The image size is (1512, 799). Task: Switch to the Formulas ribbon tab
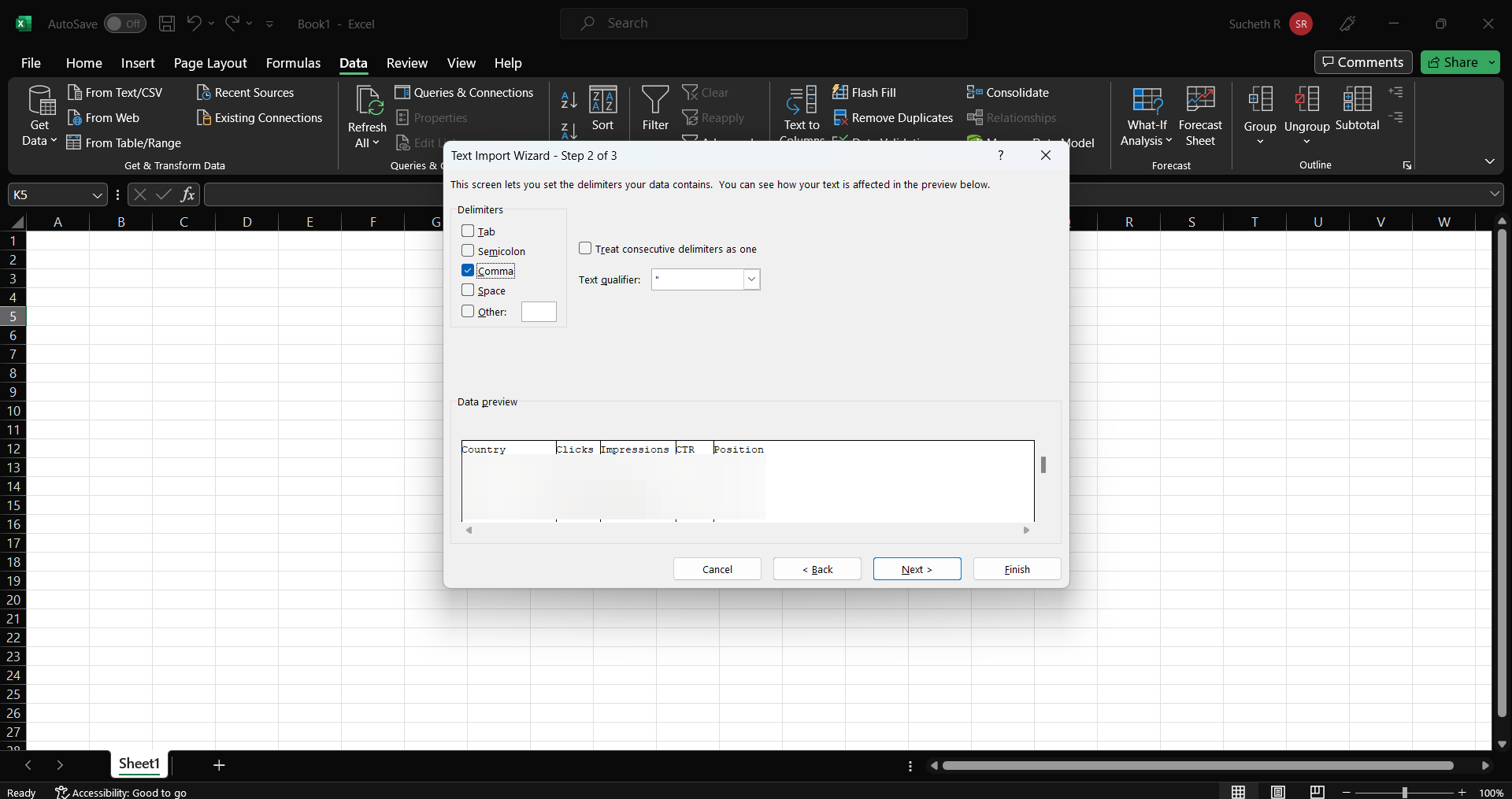click(293, 63)
